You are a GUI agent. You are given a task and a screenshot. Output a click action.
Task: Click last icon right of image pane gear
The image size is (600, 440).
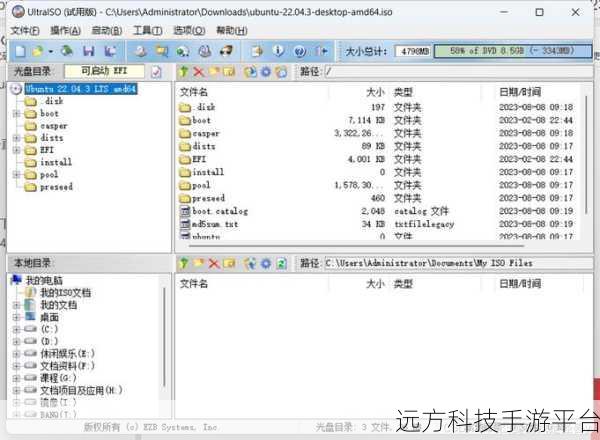coord(281,72)
